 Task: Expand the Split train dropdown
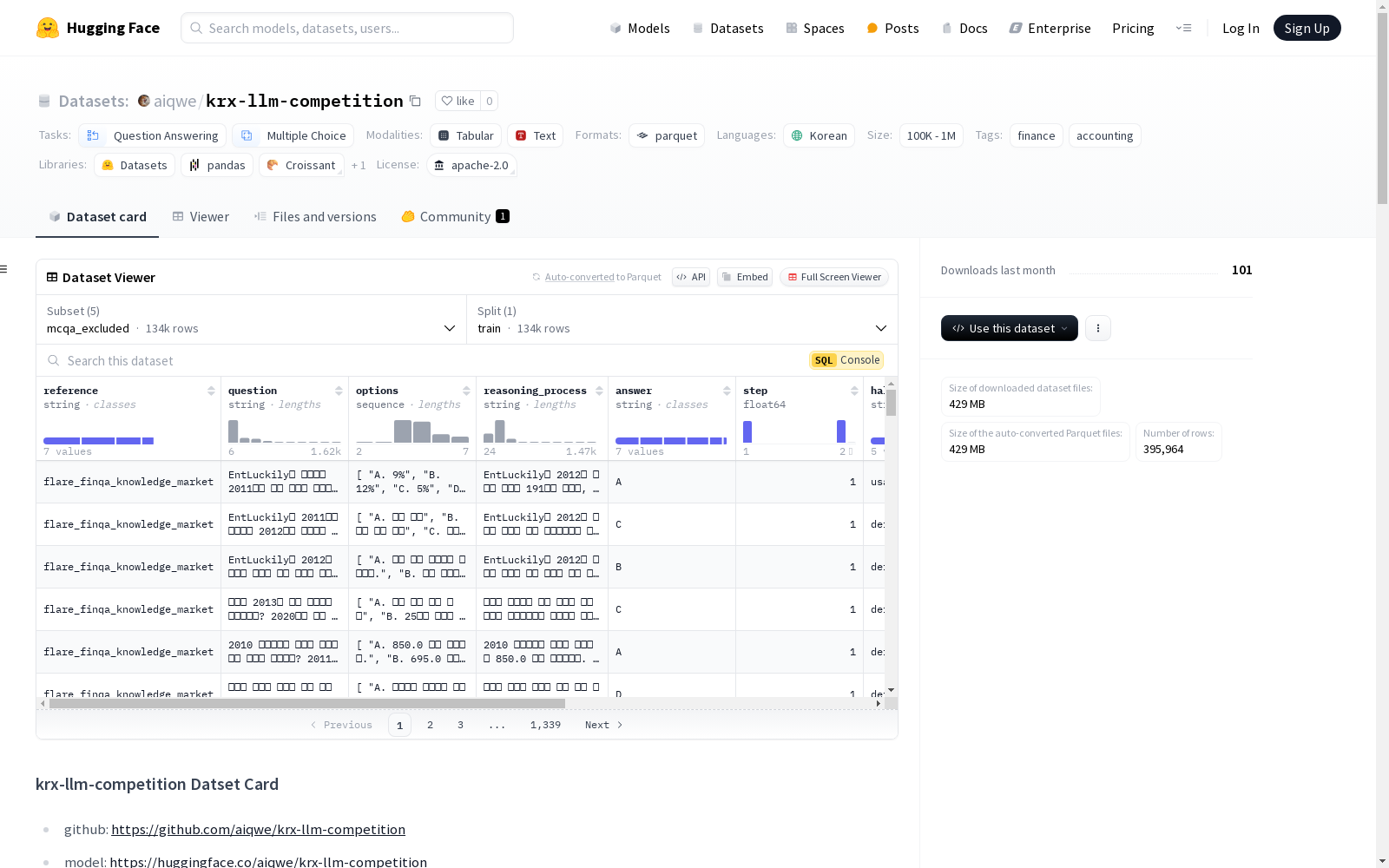[x=682, y=319]
